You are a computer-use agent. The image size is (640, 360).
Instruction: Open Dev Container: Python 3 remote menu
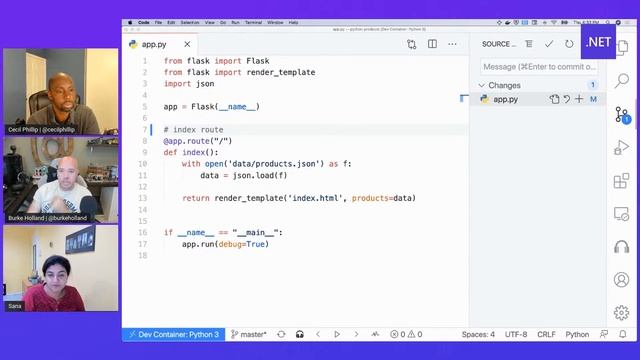coord(173,334)
